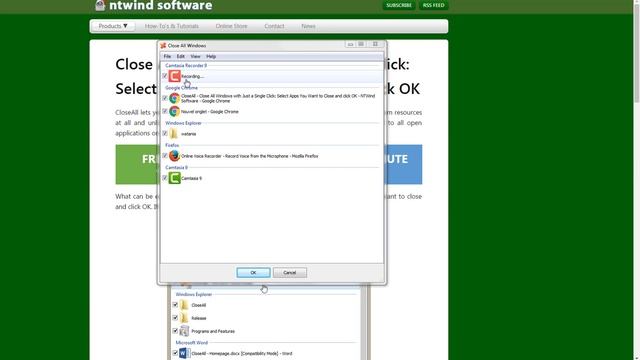Open the View menu

coord(196,56)
